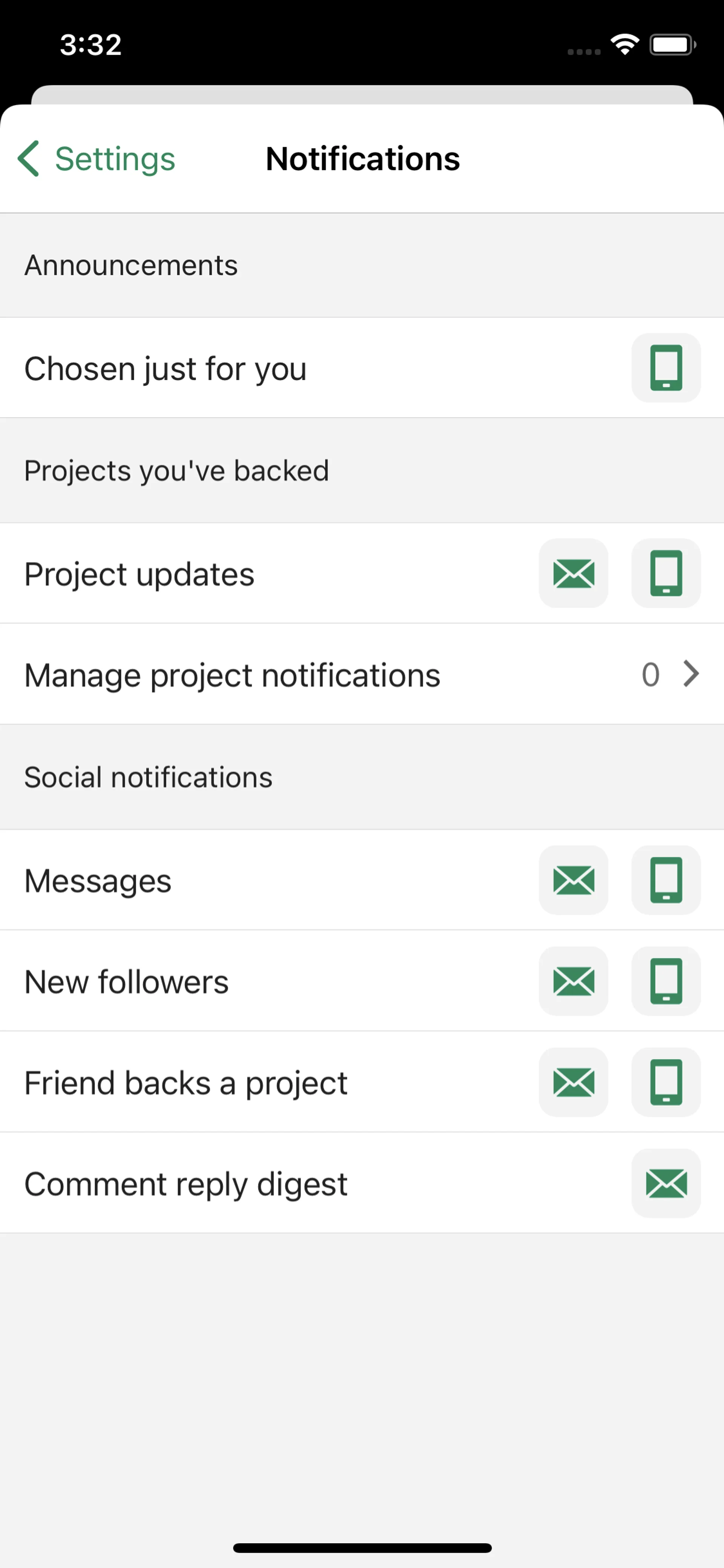This screenshot has height=1568, width=724.
Task: Tap the Notifications title
Action: tap(363, 159)
